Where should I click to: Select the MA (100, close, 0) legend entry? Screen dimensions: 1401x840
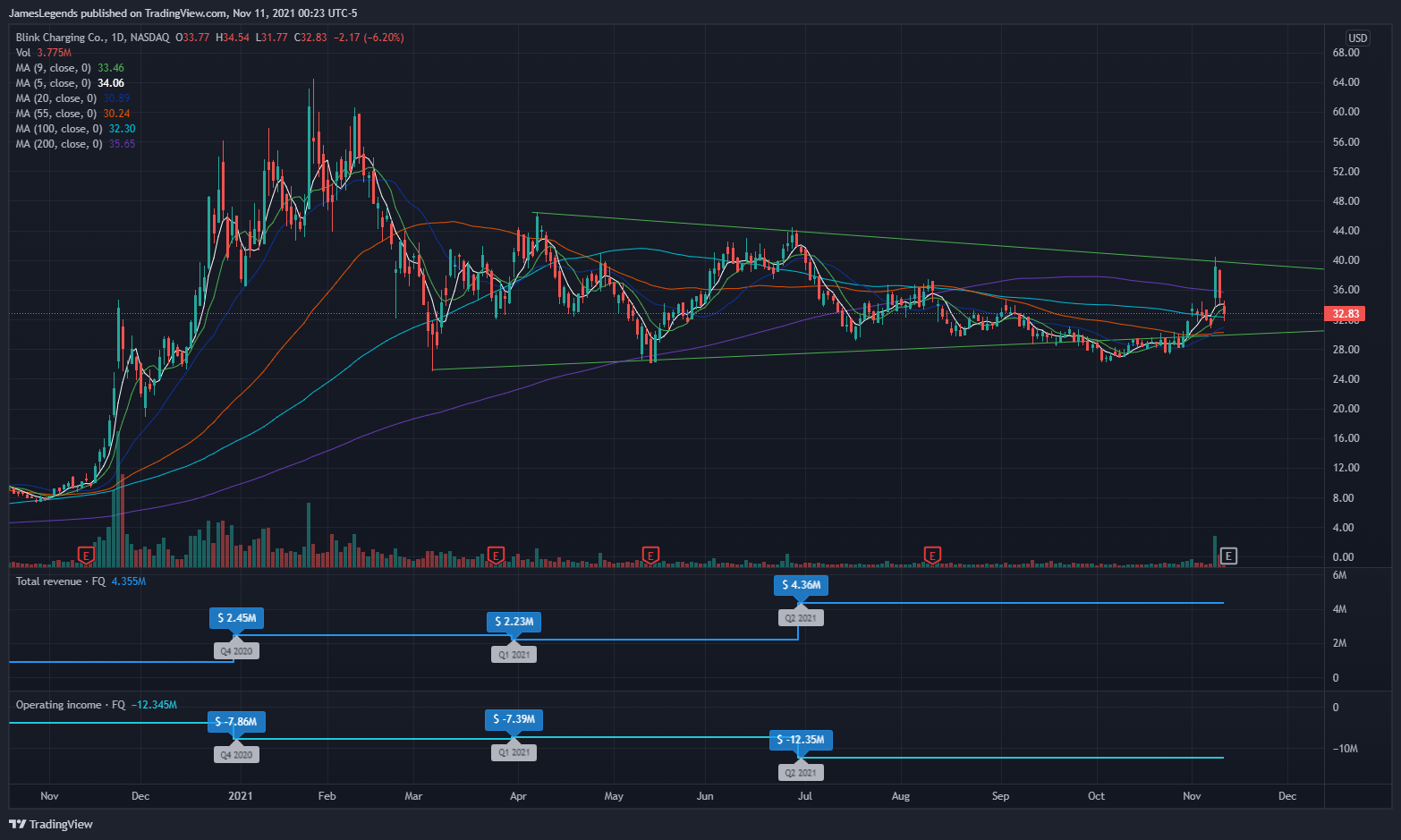pyautogui.click(x=75, y=129)
